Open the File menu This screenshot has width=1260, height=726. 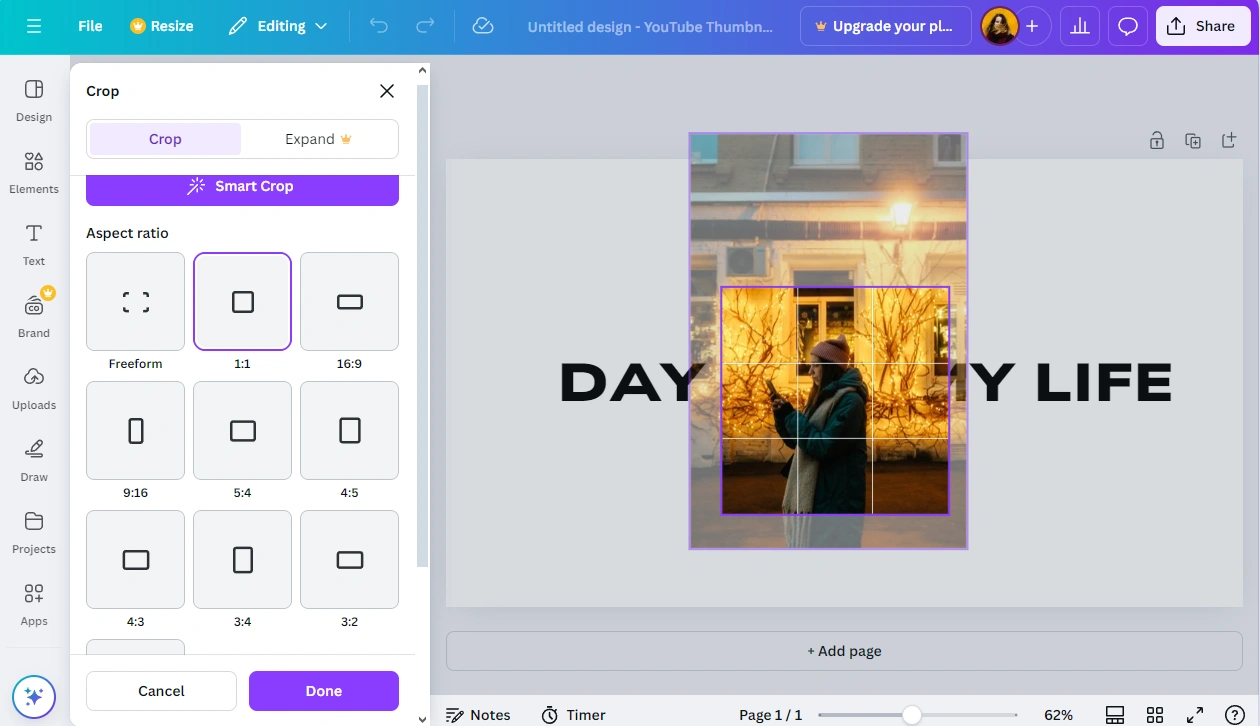click(90, 26)
